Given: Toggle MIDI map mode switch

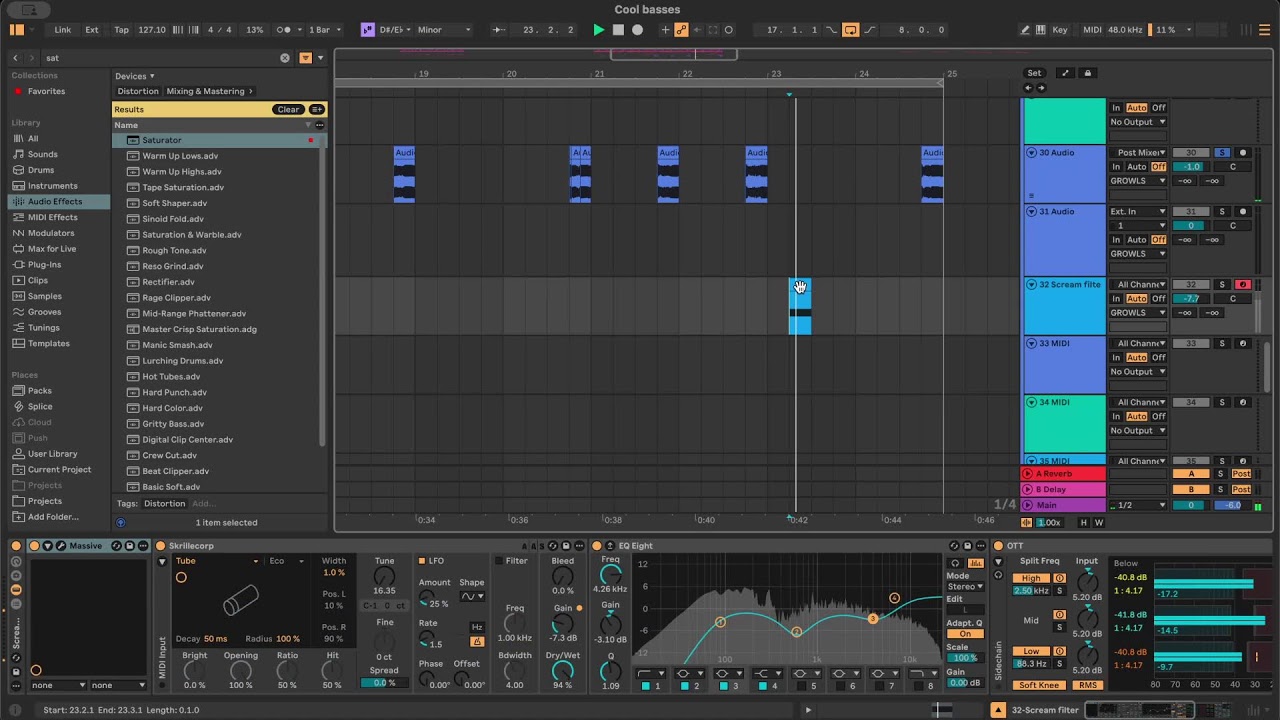Looking at the screenshot, I should (1092, 30).
